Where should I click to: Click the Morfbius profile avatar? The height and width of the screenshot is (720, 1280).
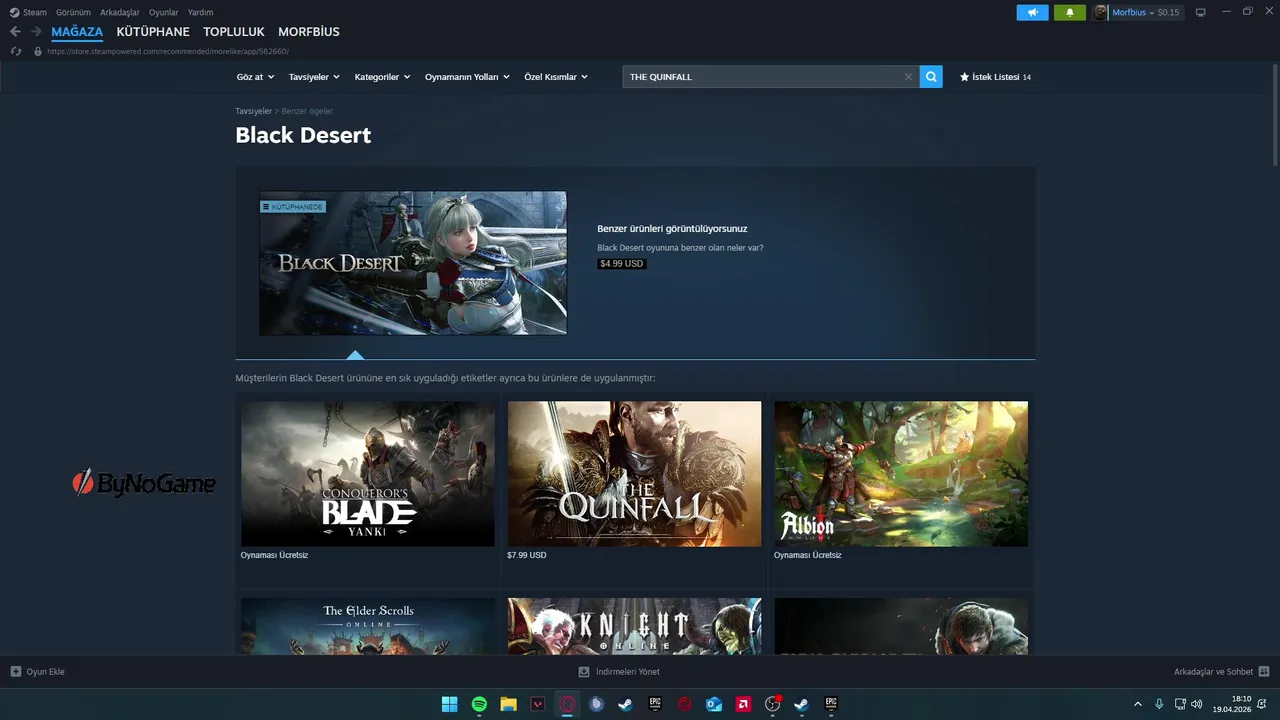[1101, 13]
